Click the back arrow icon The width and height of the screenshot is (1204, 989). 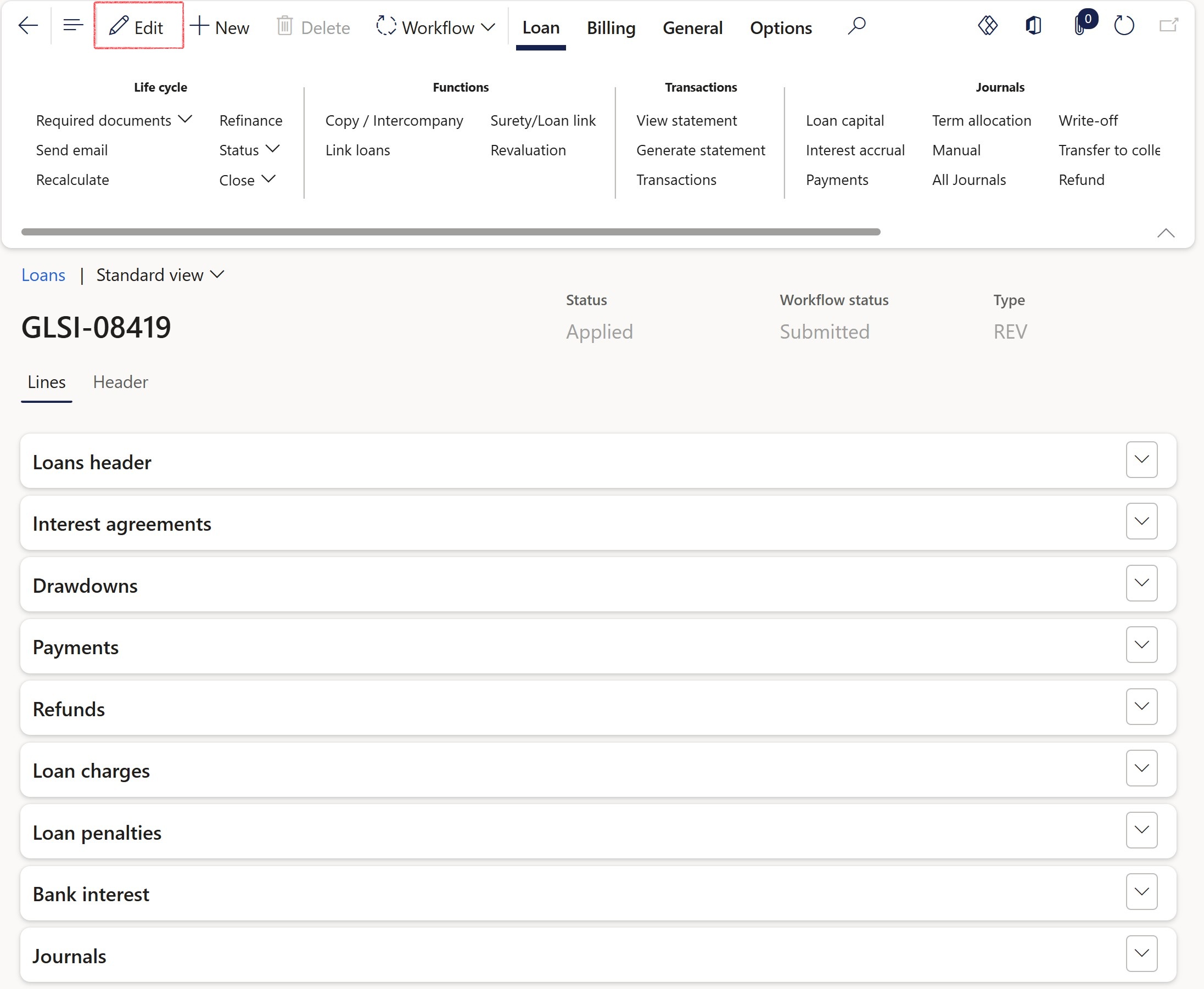28,26
